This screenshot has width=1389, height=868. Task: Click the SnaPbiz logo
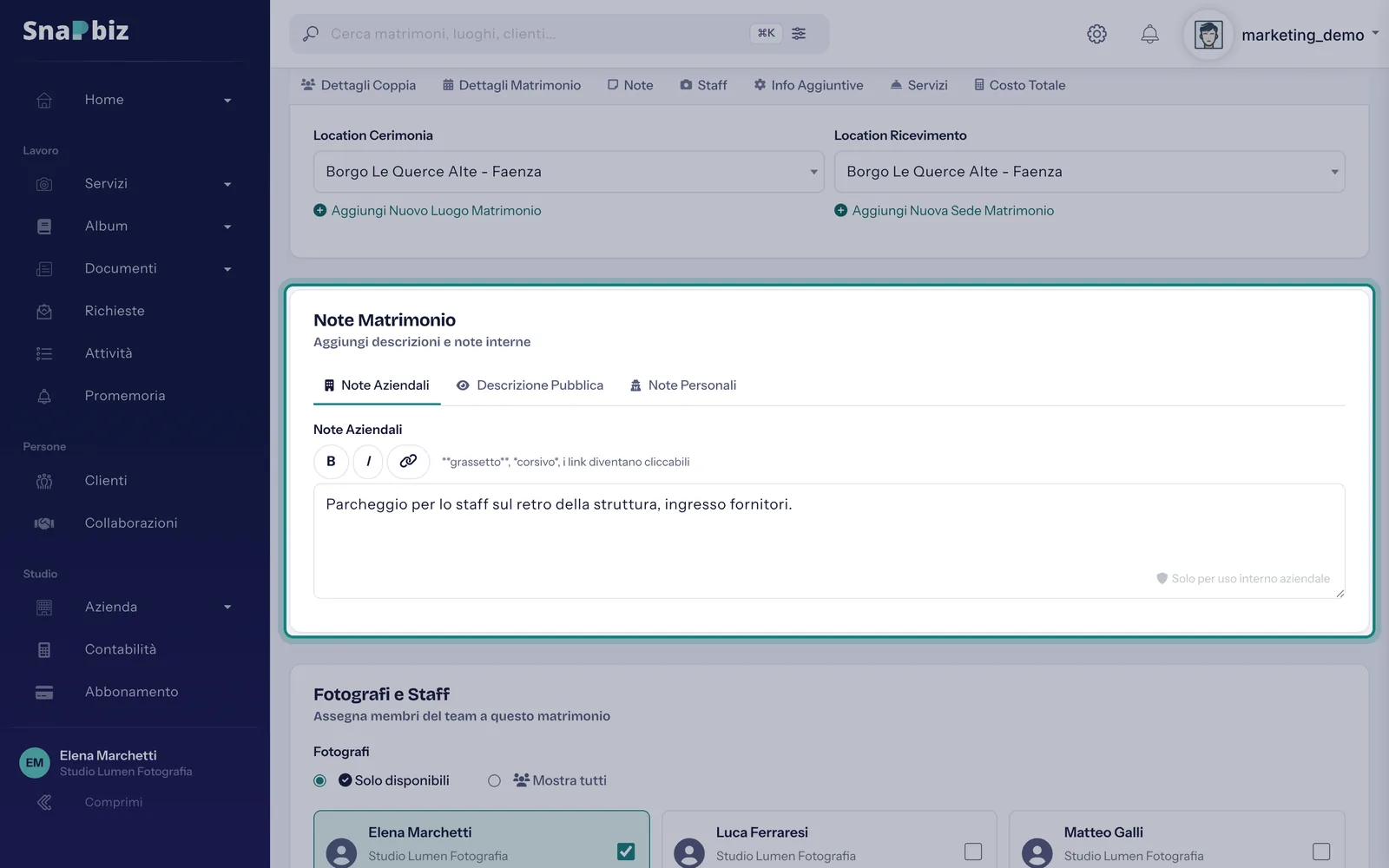[x=76, y=31]
